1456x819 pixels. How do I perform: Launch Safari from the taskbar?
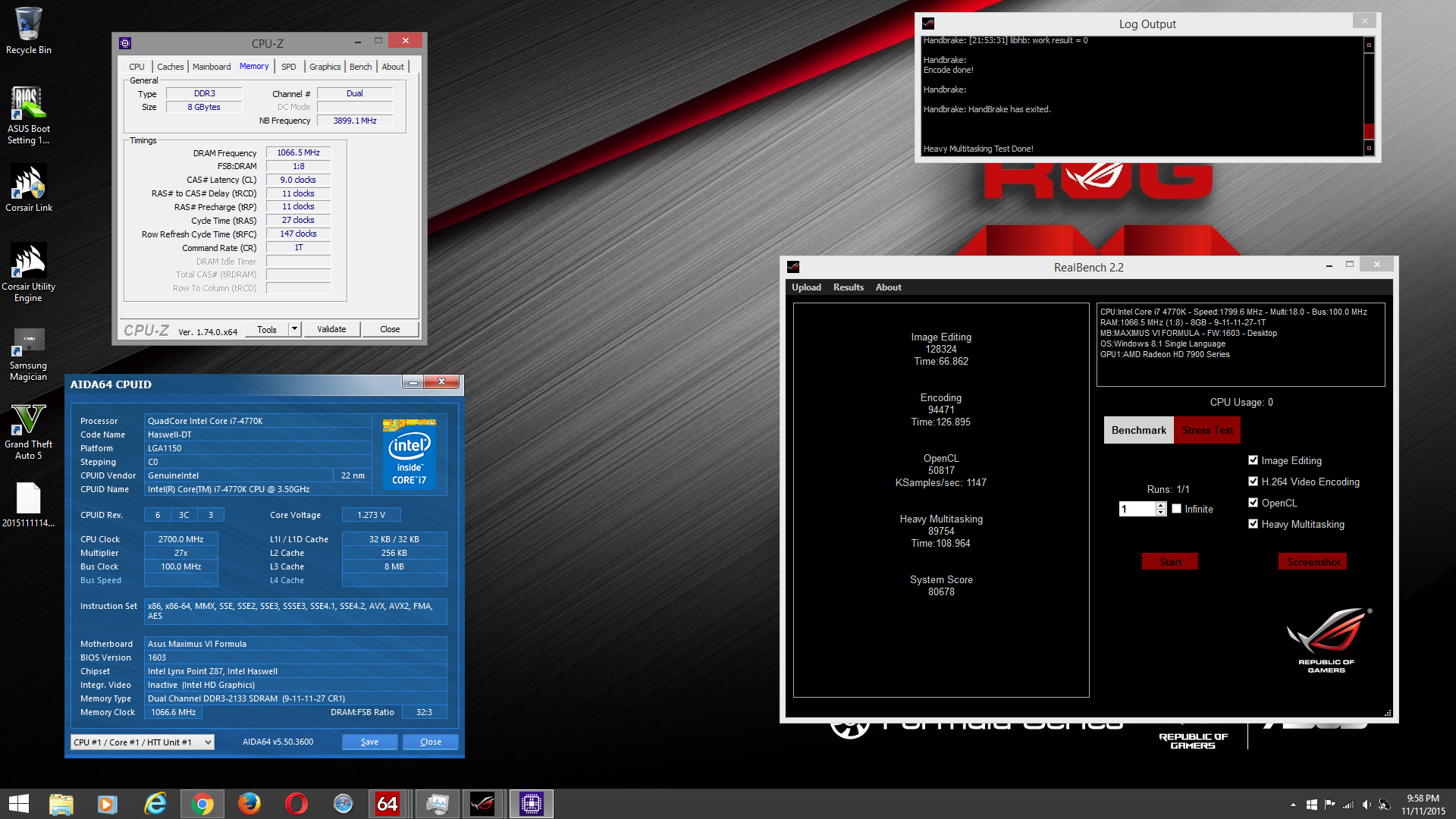(x=344, y=804)
